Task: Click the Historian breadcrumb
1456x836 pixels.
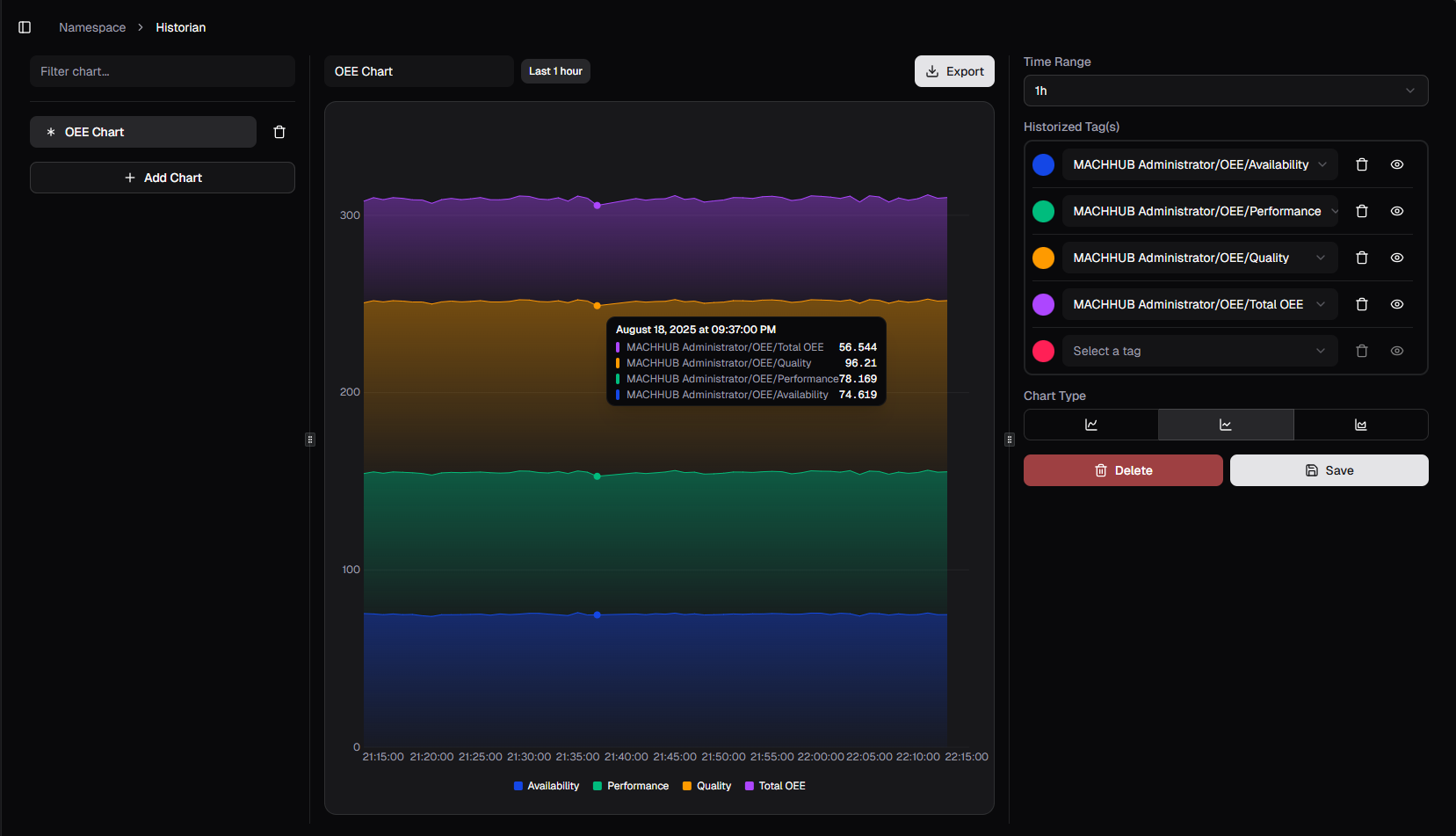Action: [181, 27]
